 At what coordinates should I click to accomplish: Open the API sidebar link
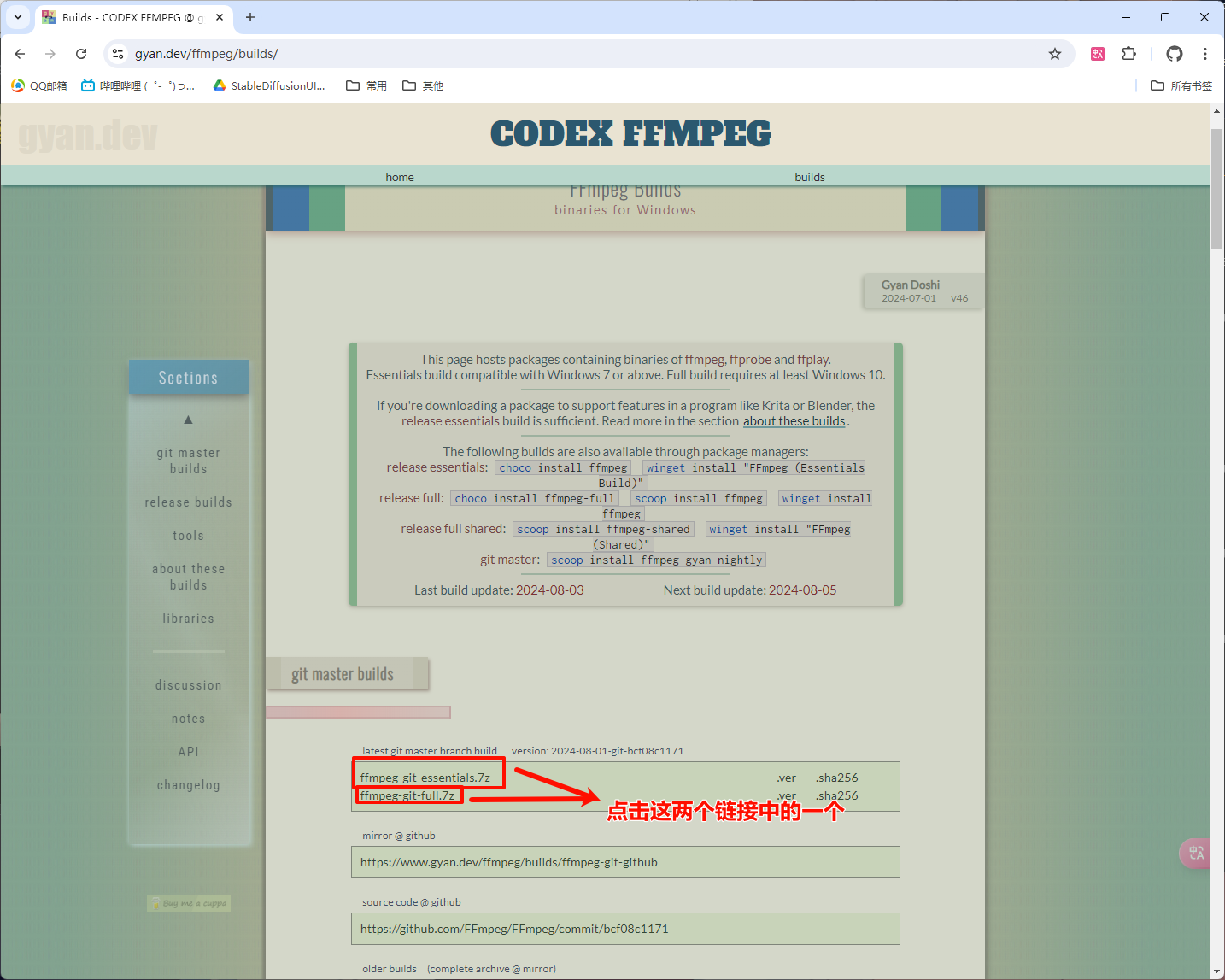(189, 752)
